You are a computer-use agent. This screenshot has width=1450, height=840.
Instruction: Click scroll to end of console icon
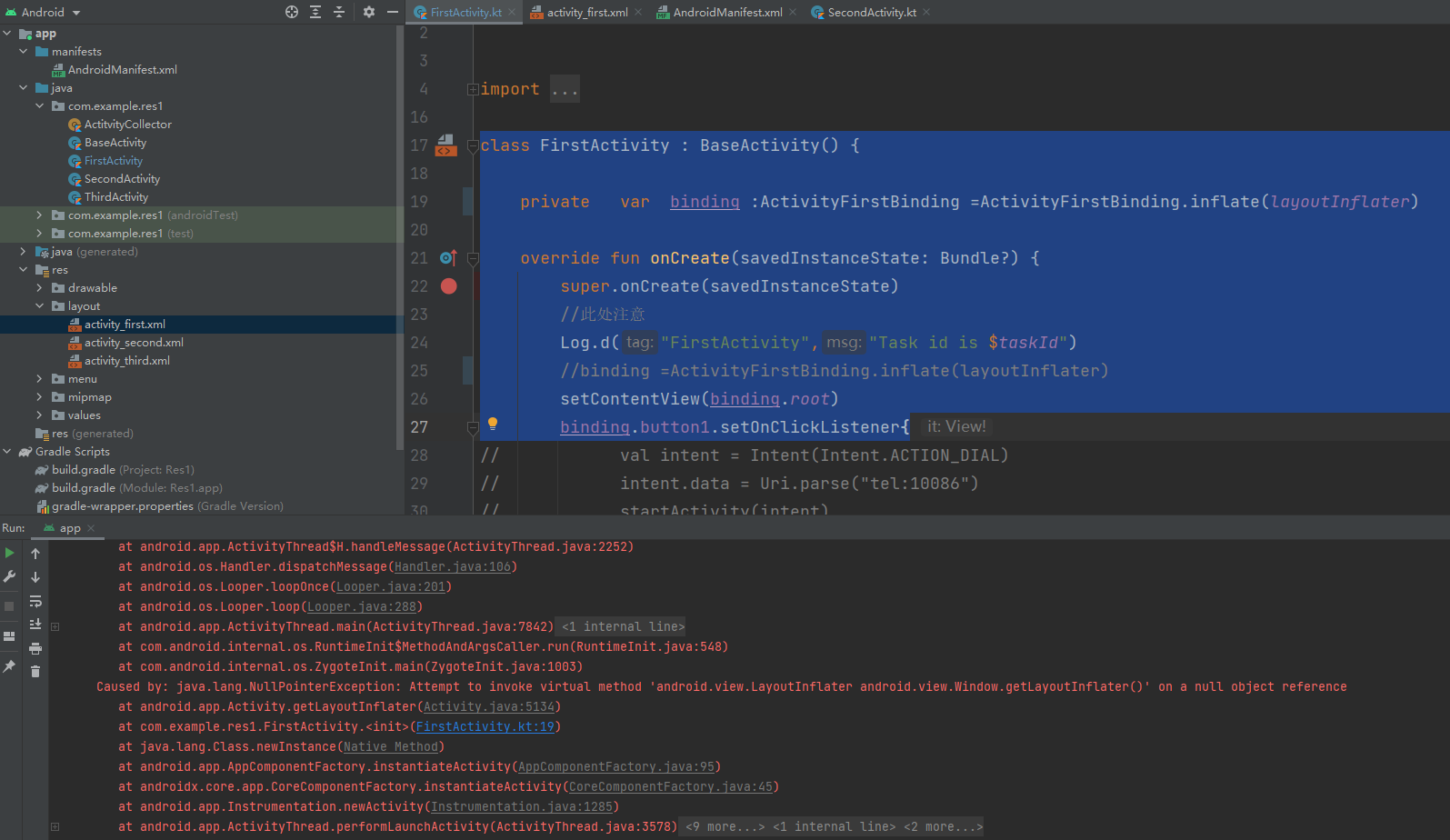[35, 625]
